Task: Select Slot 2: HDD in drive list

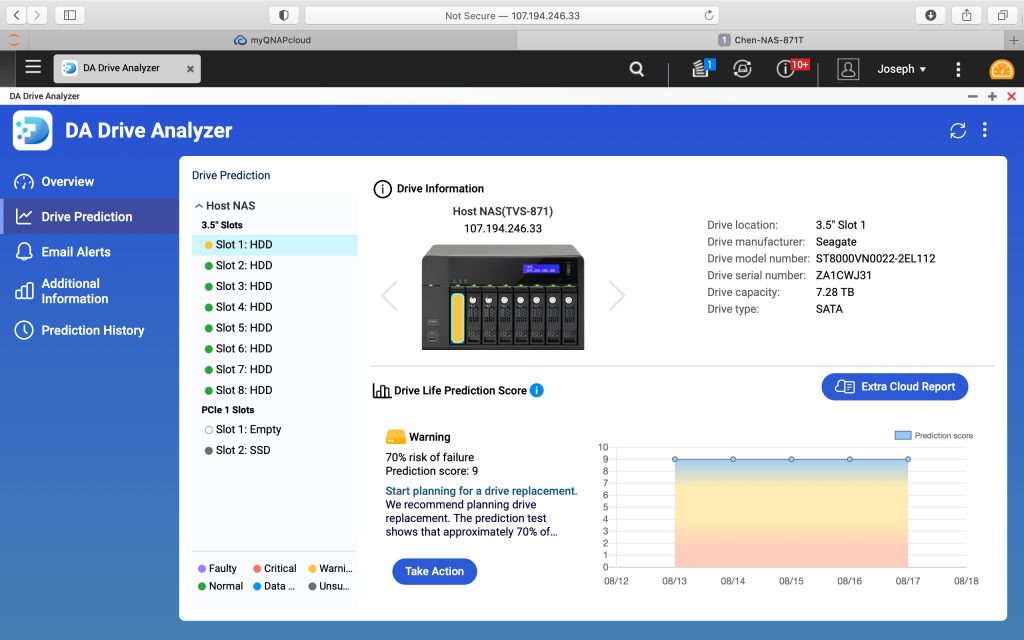Action: pyautogui.click(x=275, y=265)
